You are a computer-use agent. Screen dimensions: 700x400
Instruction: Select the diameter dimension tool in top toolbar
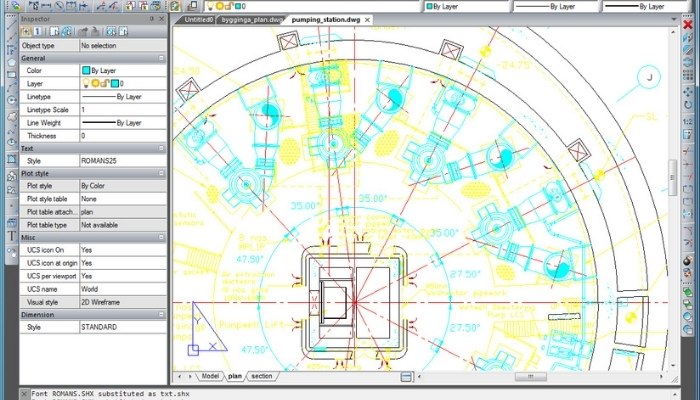point(59,6)
